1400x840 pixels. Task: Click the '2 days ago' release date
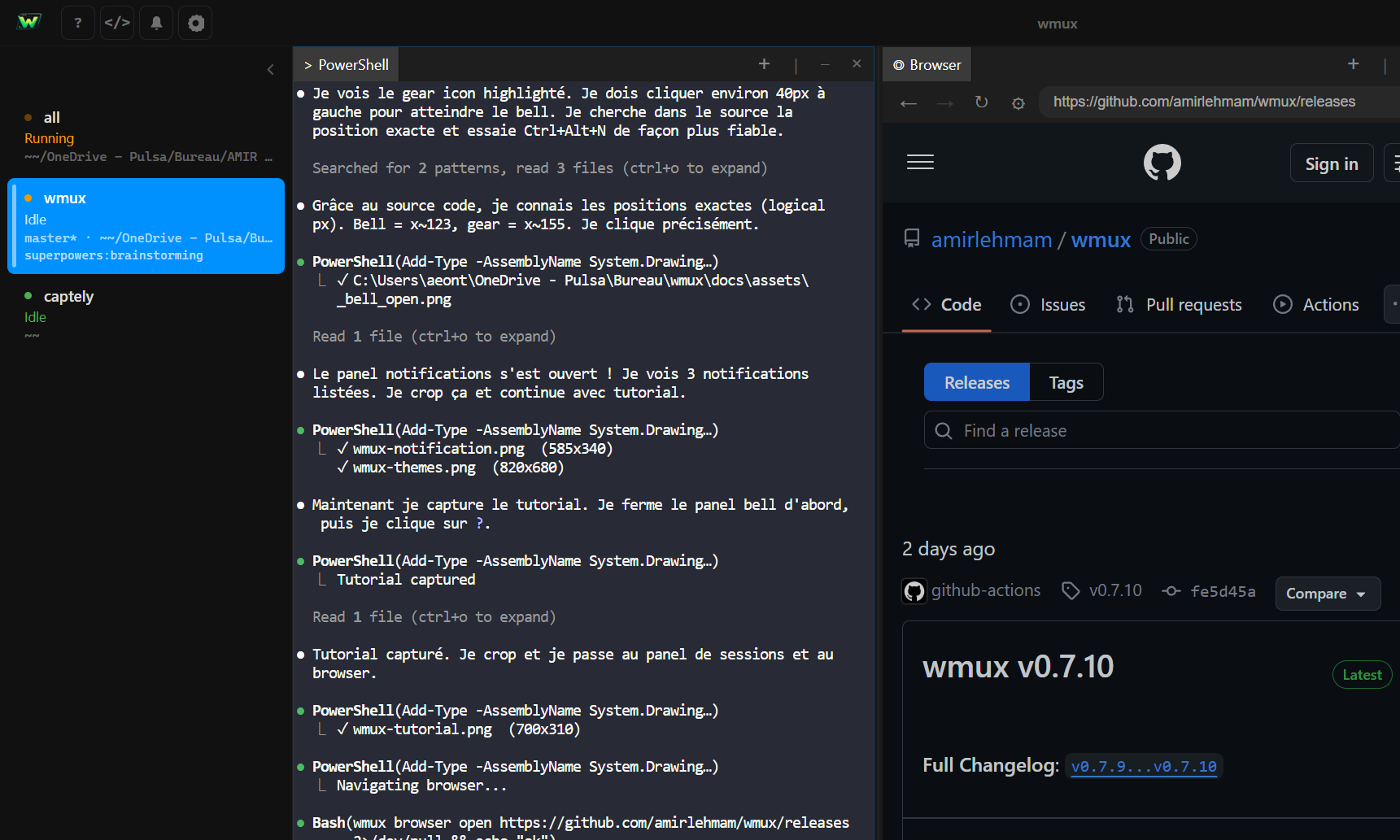tap(949, 550)
